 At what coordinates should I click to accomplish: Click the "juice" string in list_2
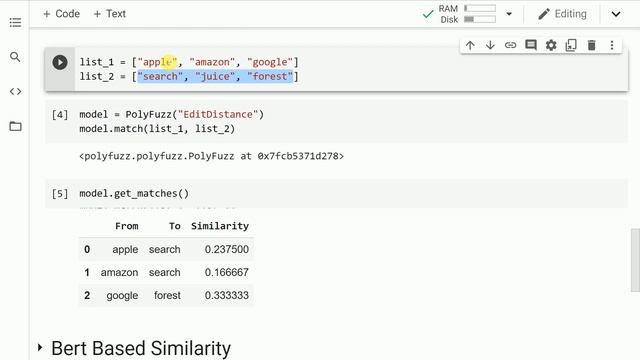215,76
